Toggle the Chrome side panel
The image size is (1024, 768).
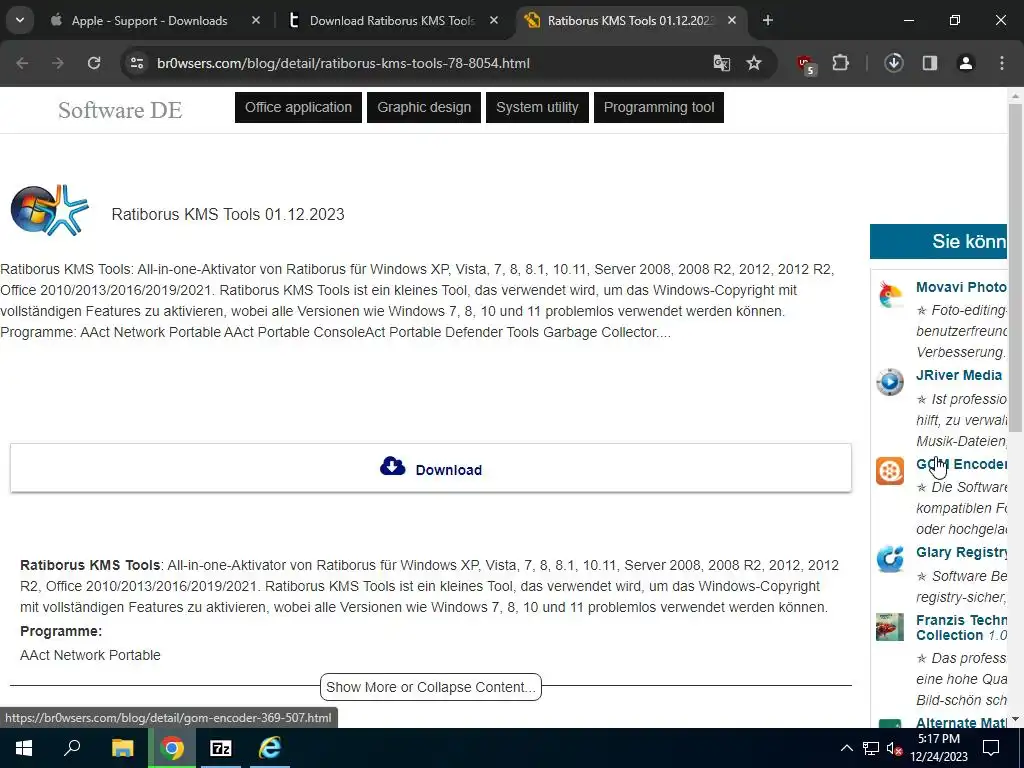click(930, 63)
